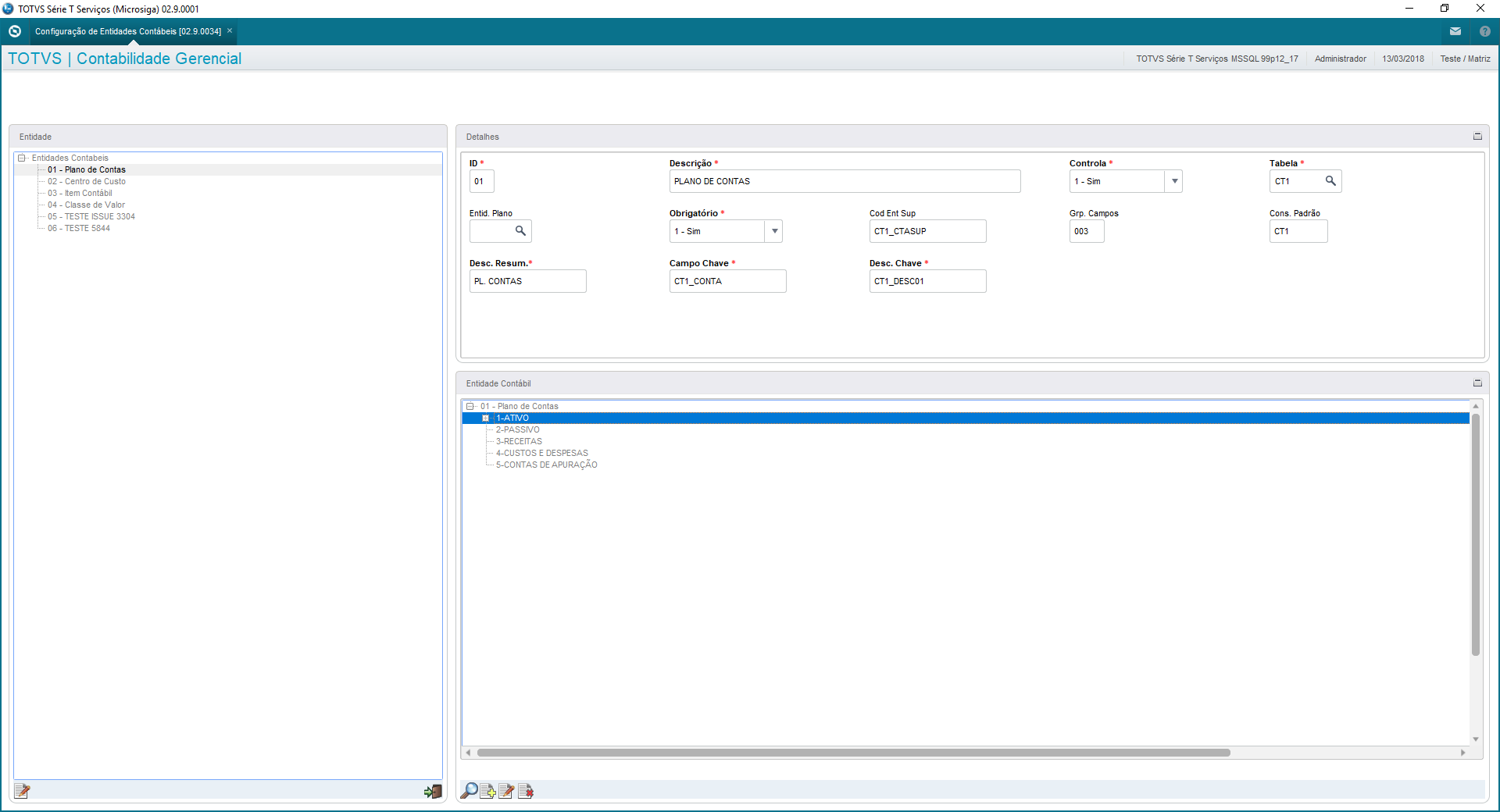Image resolution: width=1500 pixels, height=812 pixels.
Task: Open the Controla dropdown
Action: 1174,181
